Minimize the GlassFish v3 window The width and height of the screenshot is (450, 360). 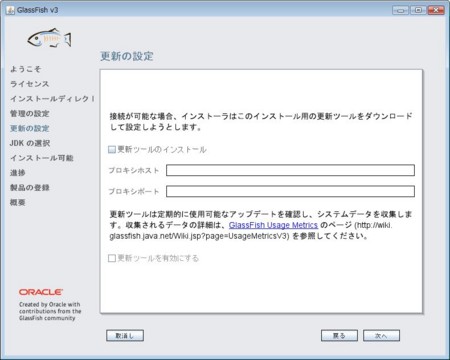400,10
